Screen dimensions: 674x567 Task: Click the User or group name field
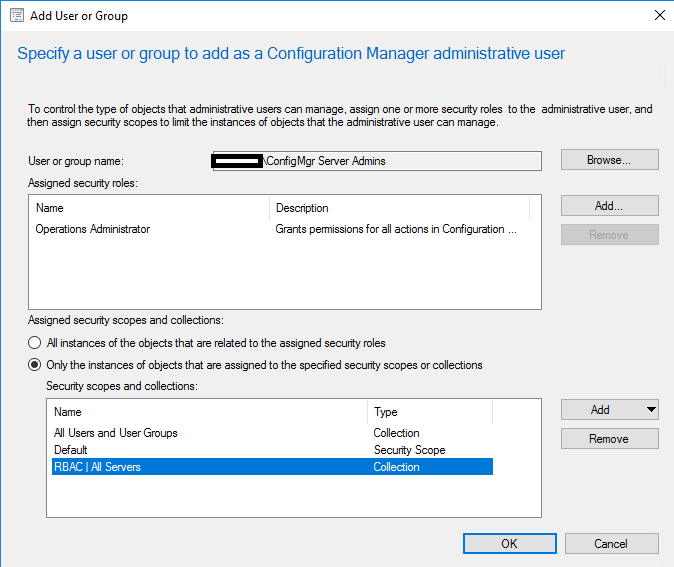tap(377, 161)
